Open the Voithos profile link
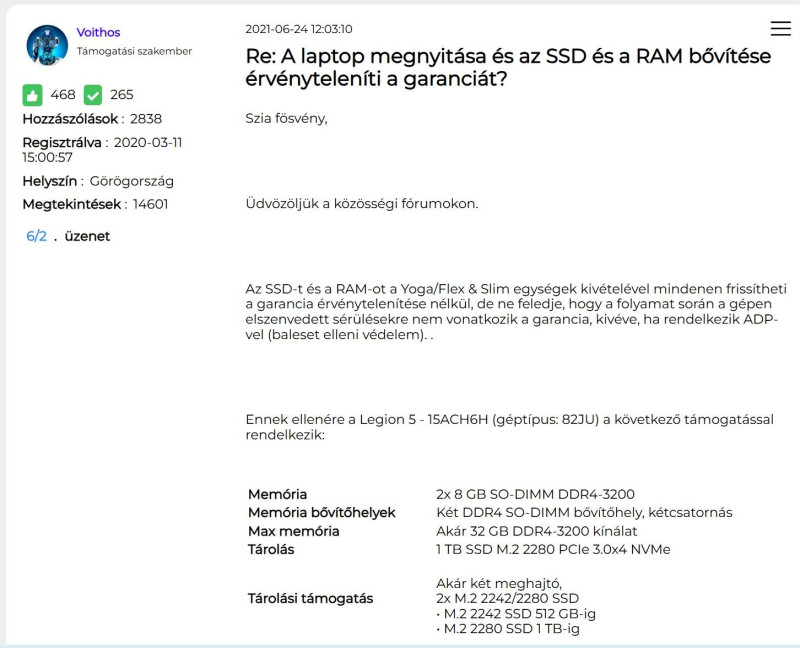 98,32
